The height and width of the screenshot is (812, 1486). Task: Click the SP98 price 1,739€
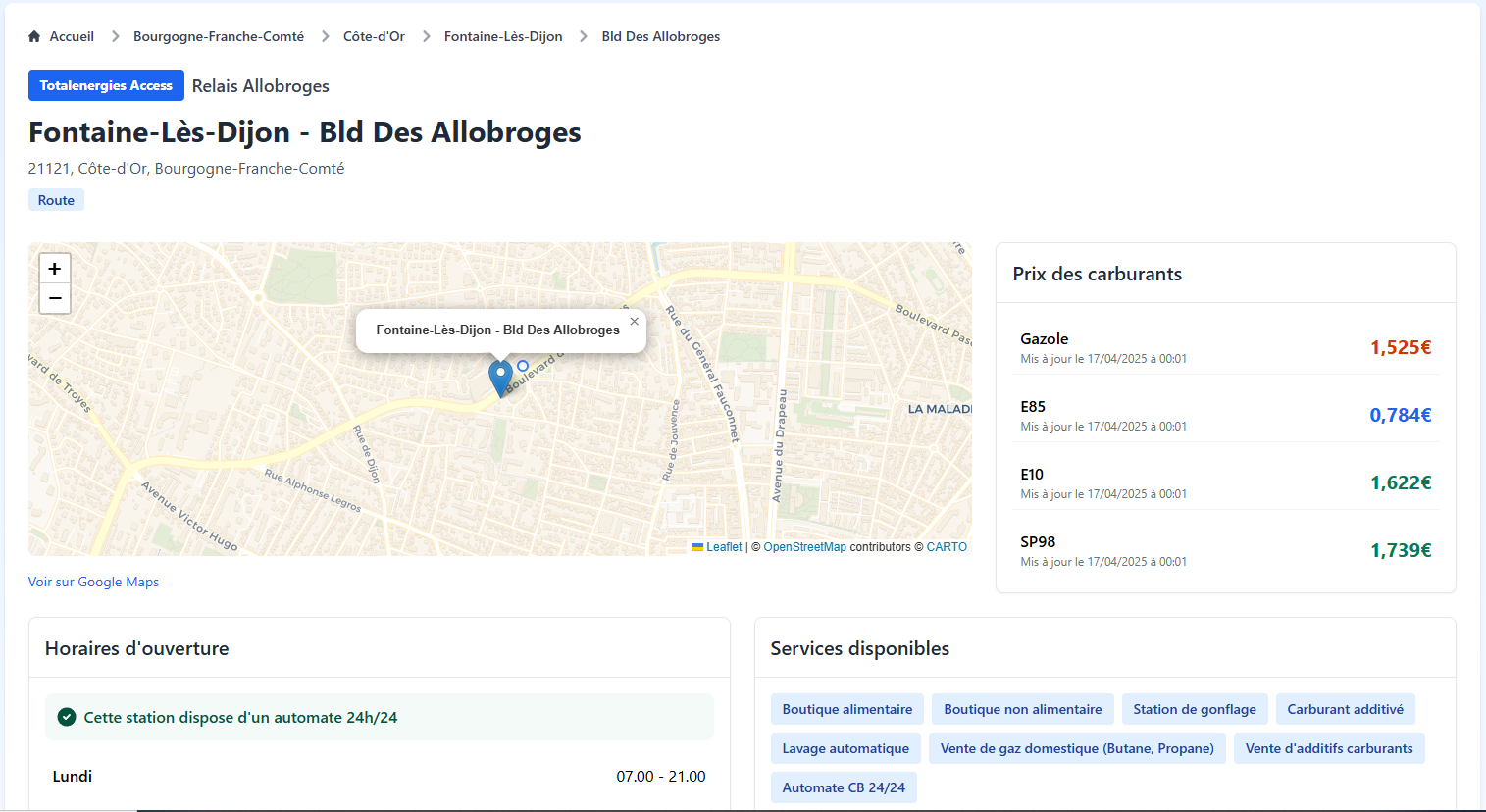pyautogui.click(x=1401, y=550)
